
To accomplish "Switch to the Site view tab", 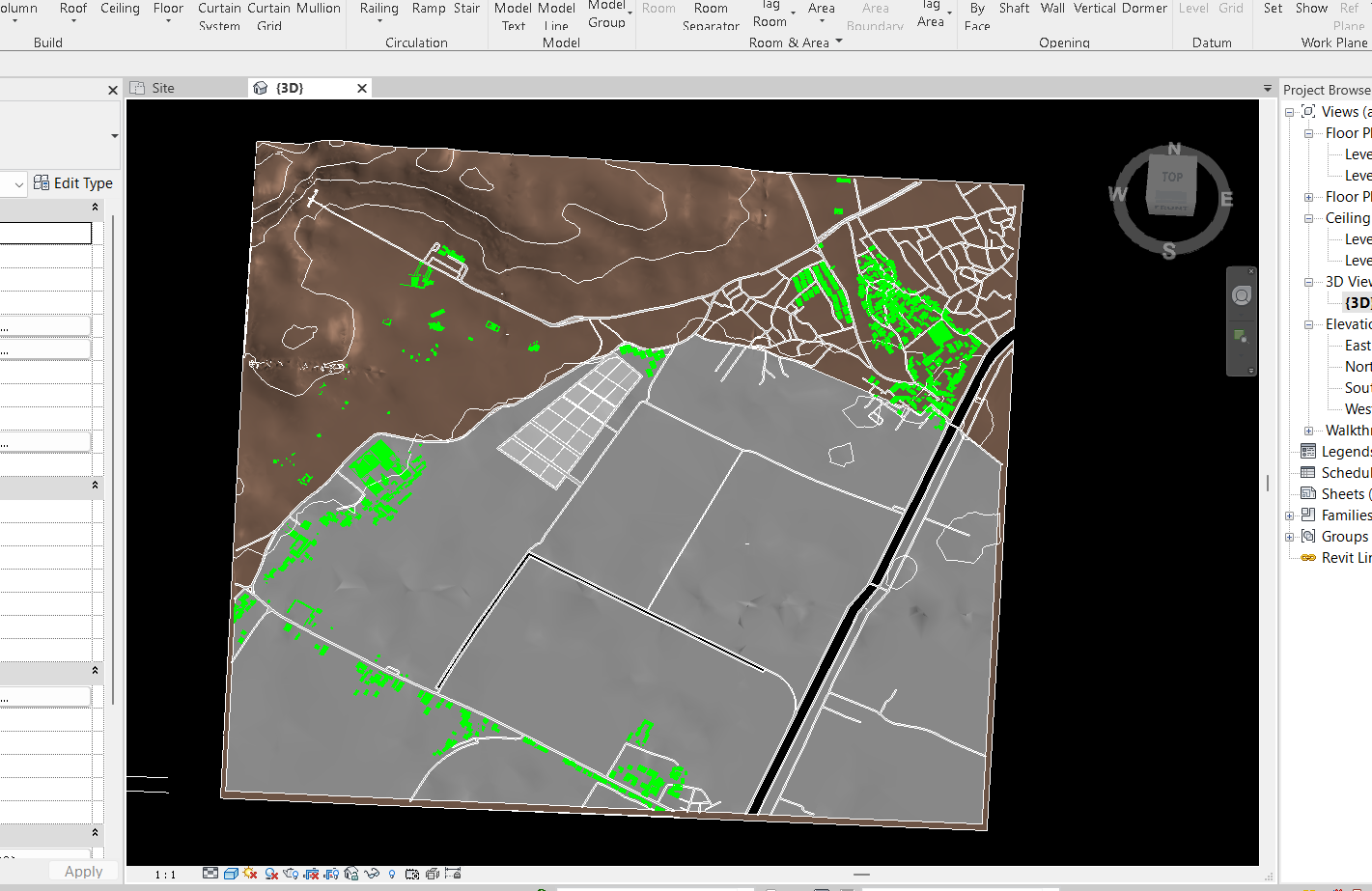I will click(162, 87).
